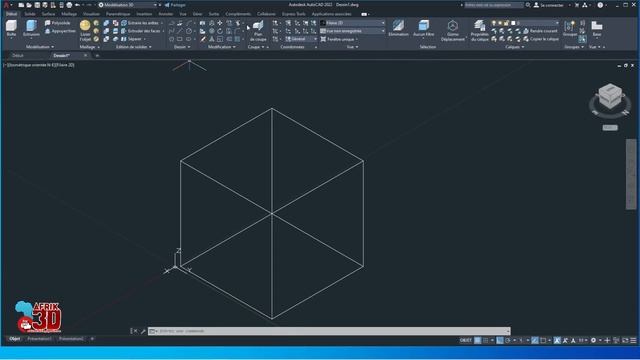Click the Rendre courant layer button
Viewport: 640px width, 360px height.
pos(540,31)
